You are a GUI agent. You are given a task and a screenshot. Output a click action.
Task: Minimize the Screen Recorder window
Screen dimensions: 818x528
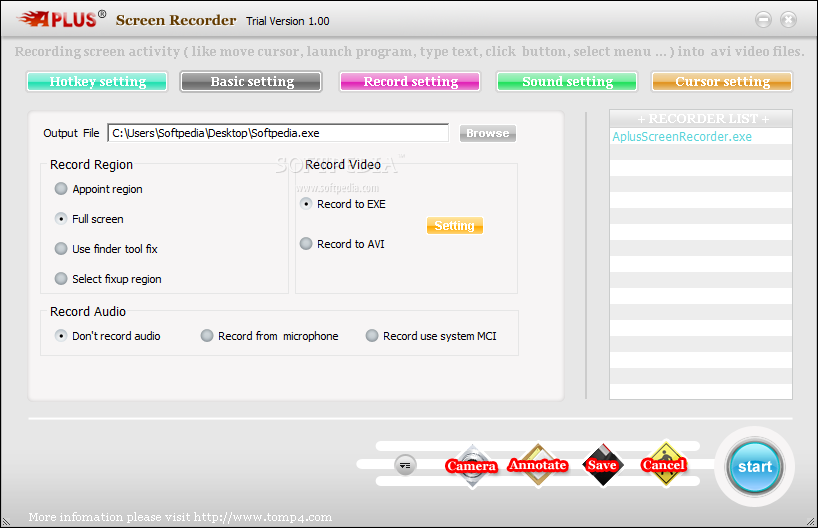[763, 20]
